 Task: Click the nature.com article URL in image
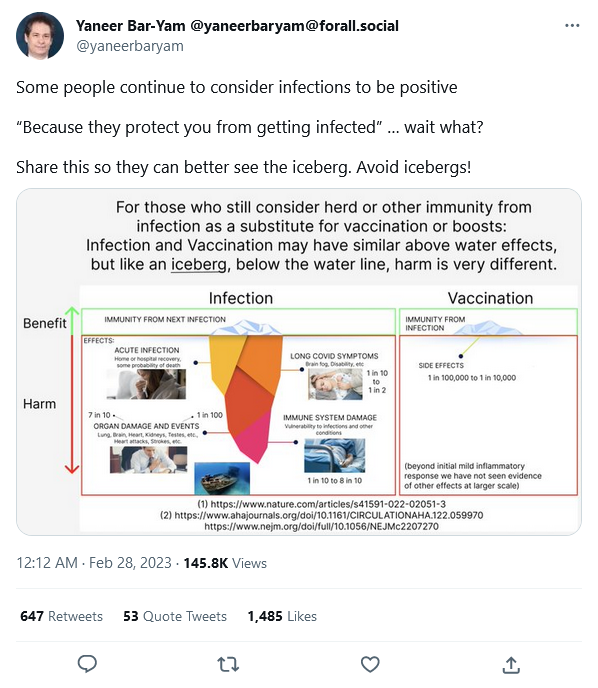point(321,504)
